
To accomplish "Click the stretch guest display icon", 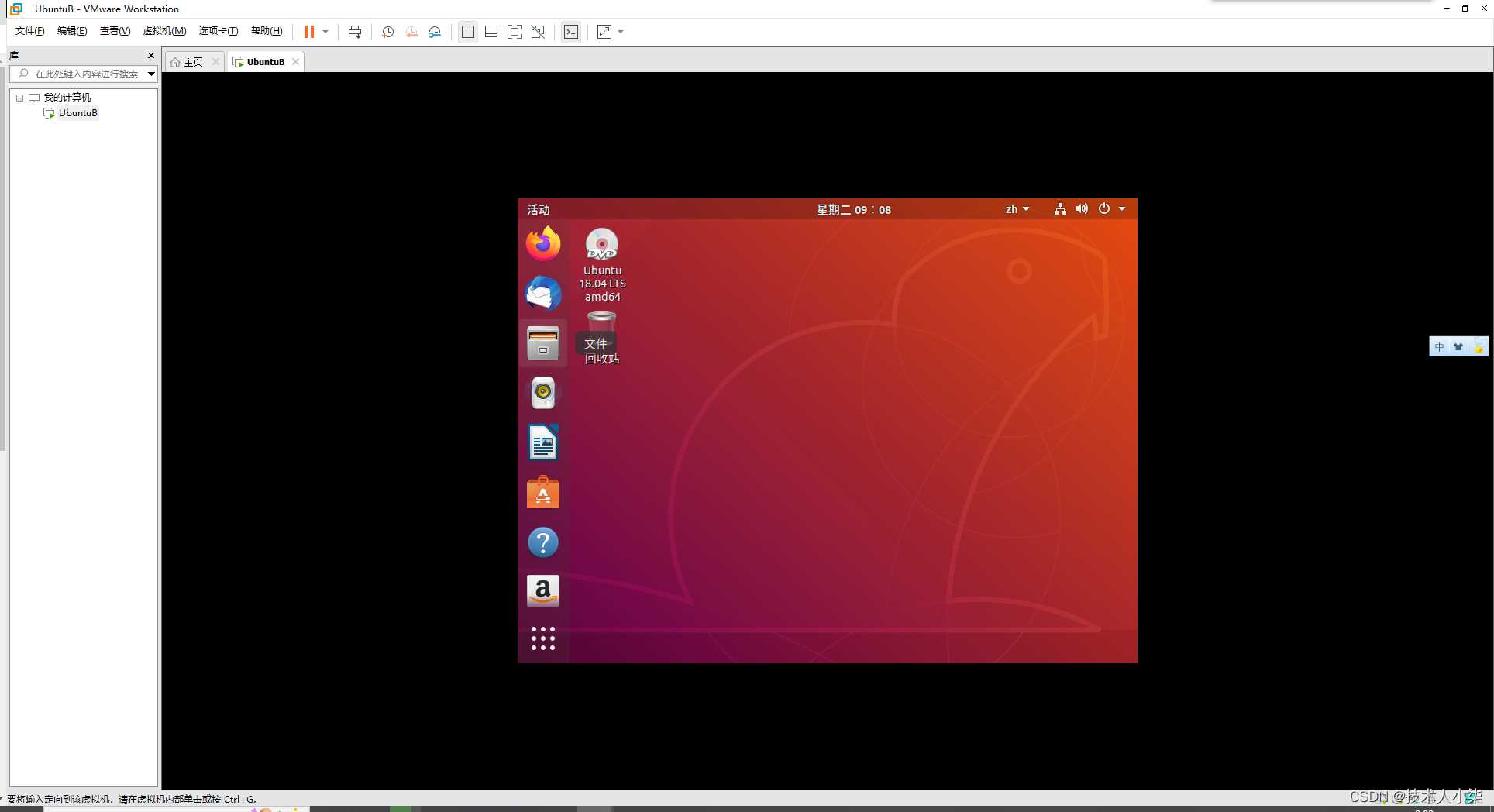I will click(604, 32).
